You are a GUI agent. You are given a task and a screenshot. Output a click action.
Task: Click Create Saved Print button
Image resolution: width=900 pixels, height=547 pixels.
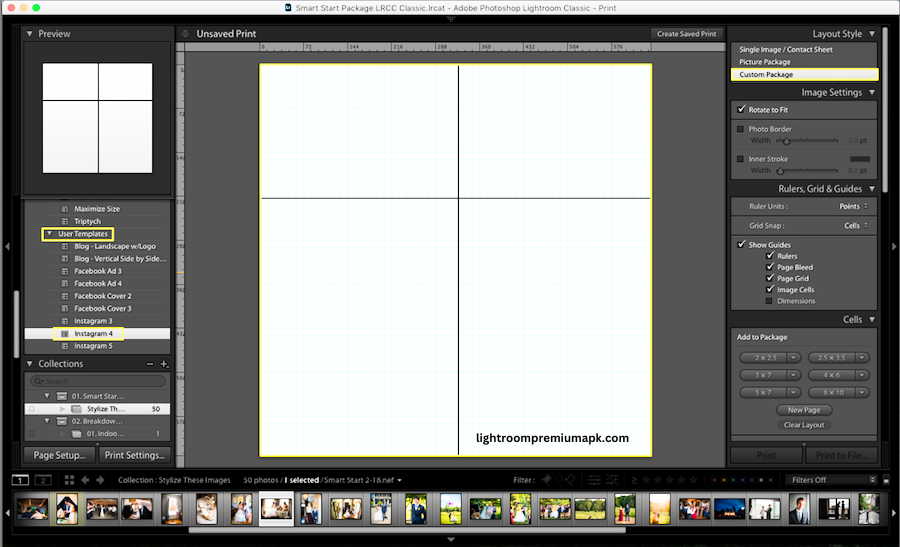pos(686,34)
